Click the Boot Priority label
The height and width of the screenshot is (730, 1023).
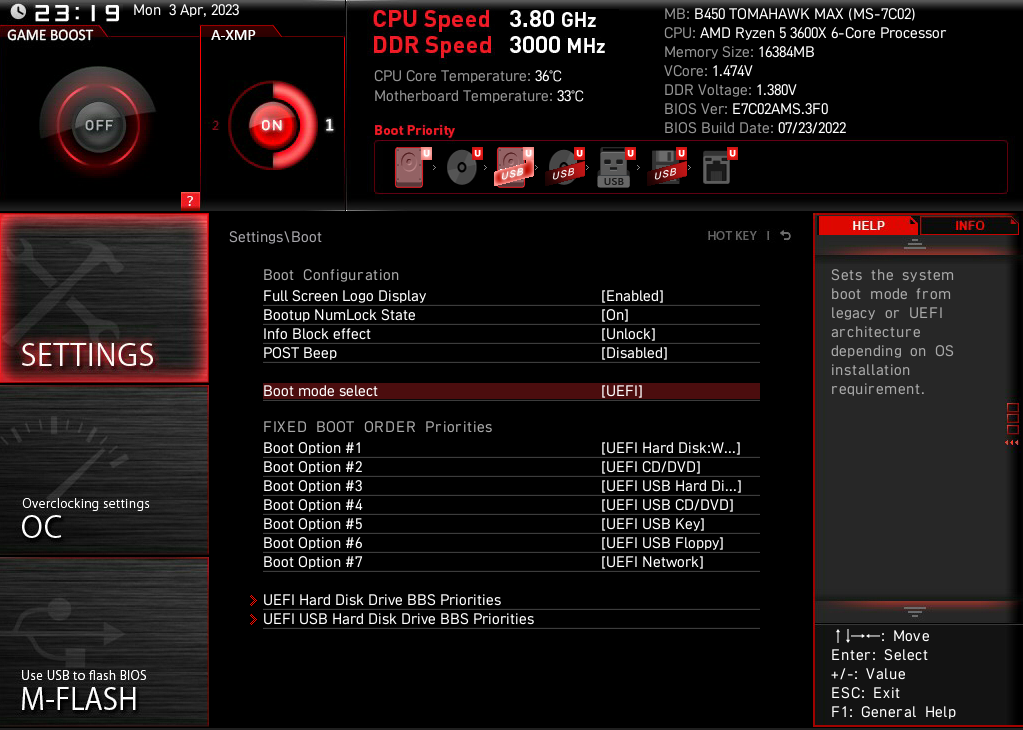pyautogui.click(x=414, y=130)
